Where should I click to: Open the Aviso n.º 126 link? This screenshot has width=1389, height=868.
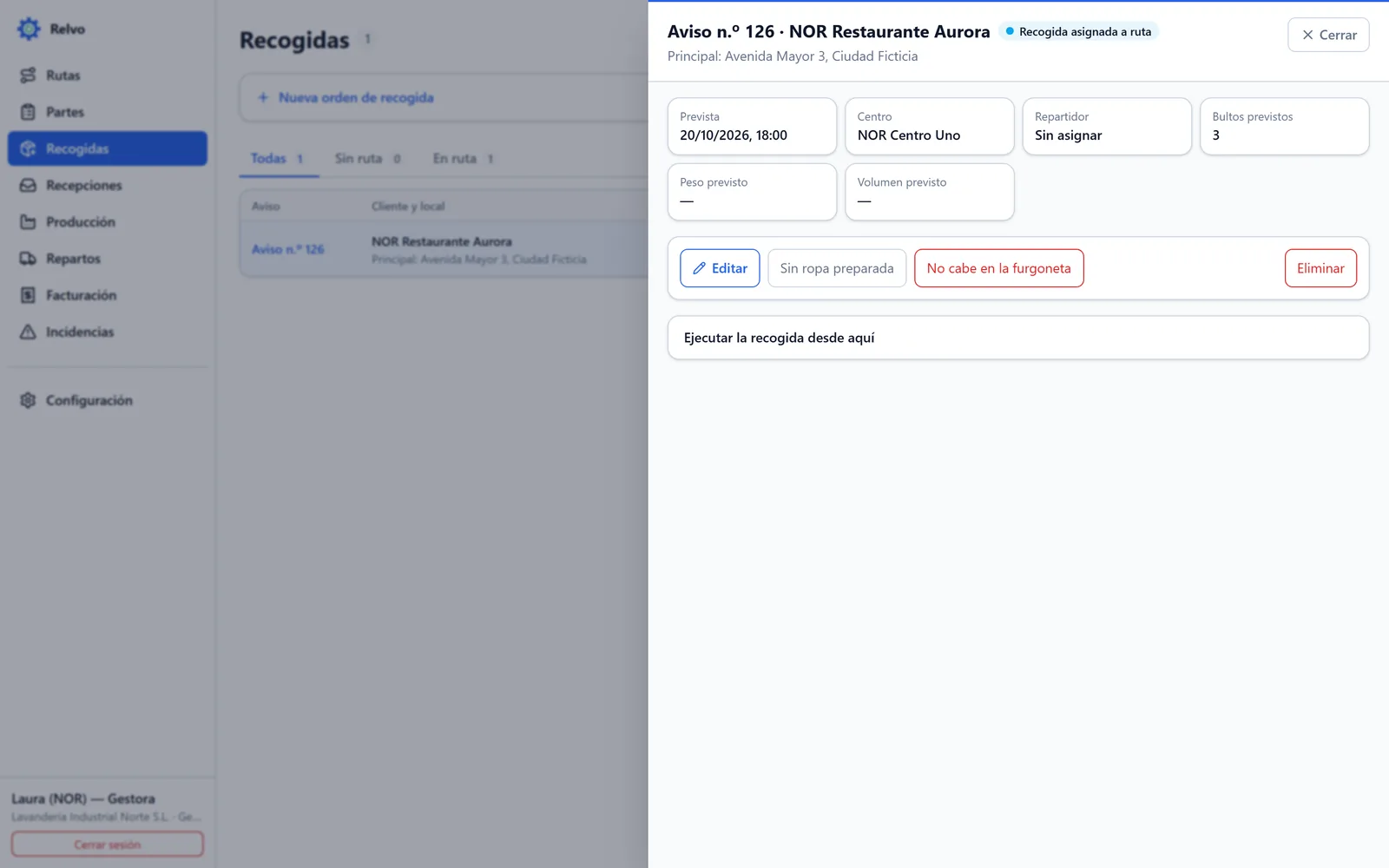click(x=287, y=249)
